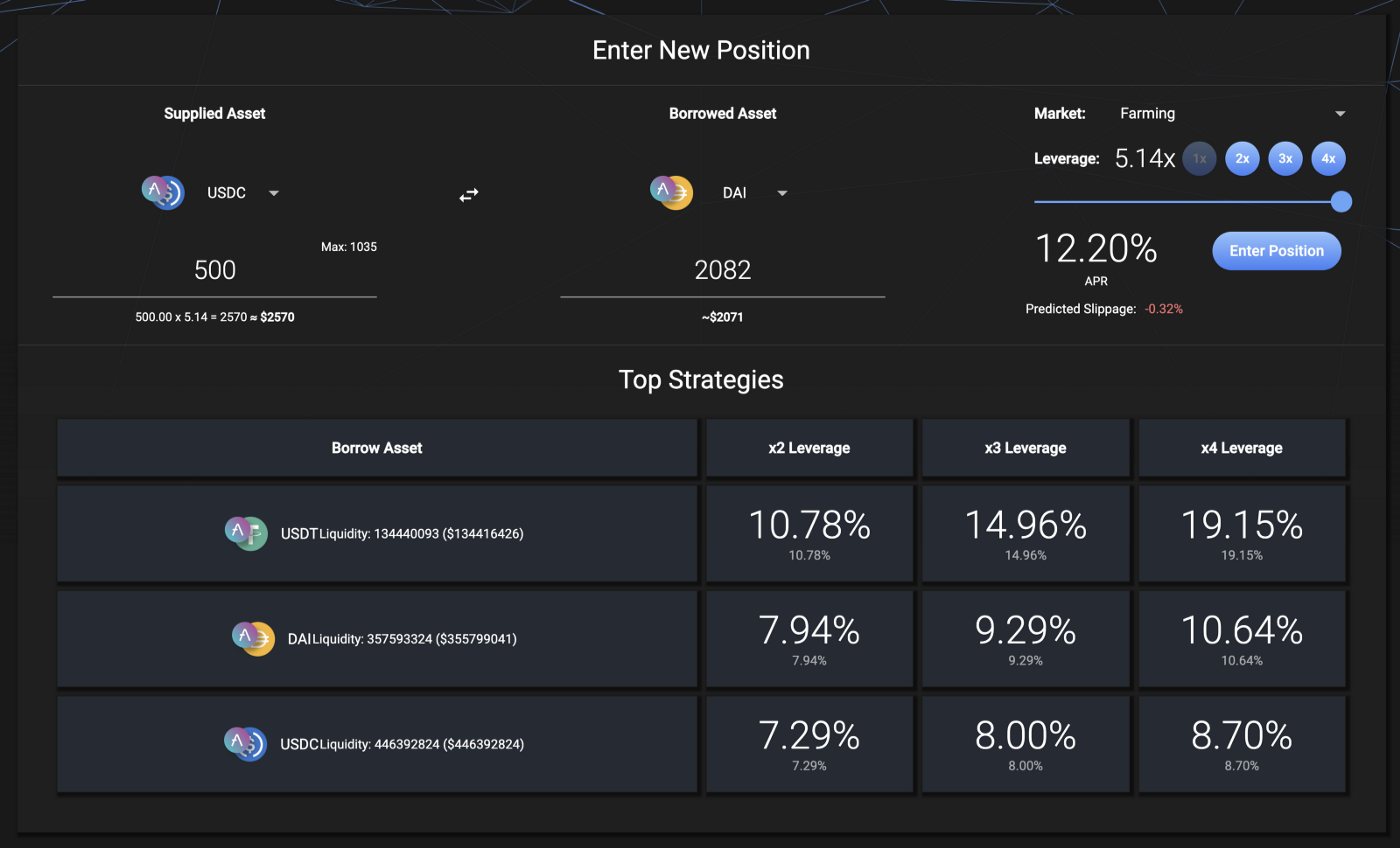1400x848 pixels.
Task: Choose the USDT x4 leverage 19.15% strategy
Action: 1241,533
